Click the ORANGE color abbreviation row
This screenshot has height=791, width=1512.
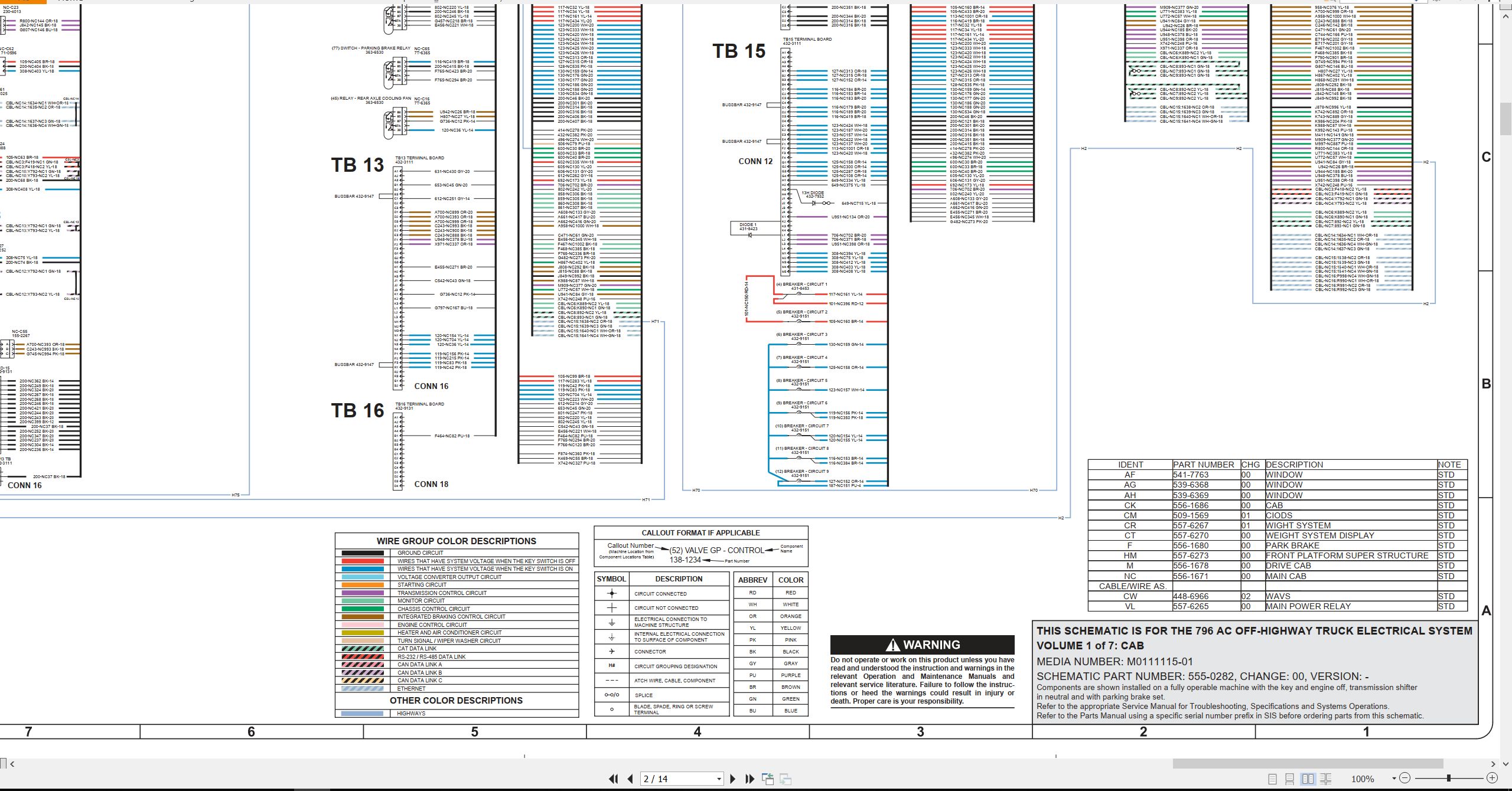coord(771,616)
